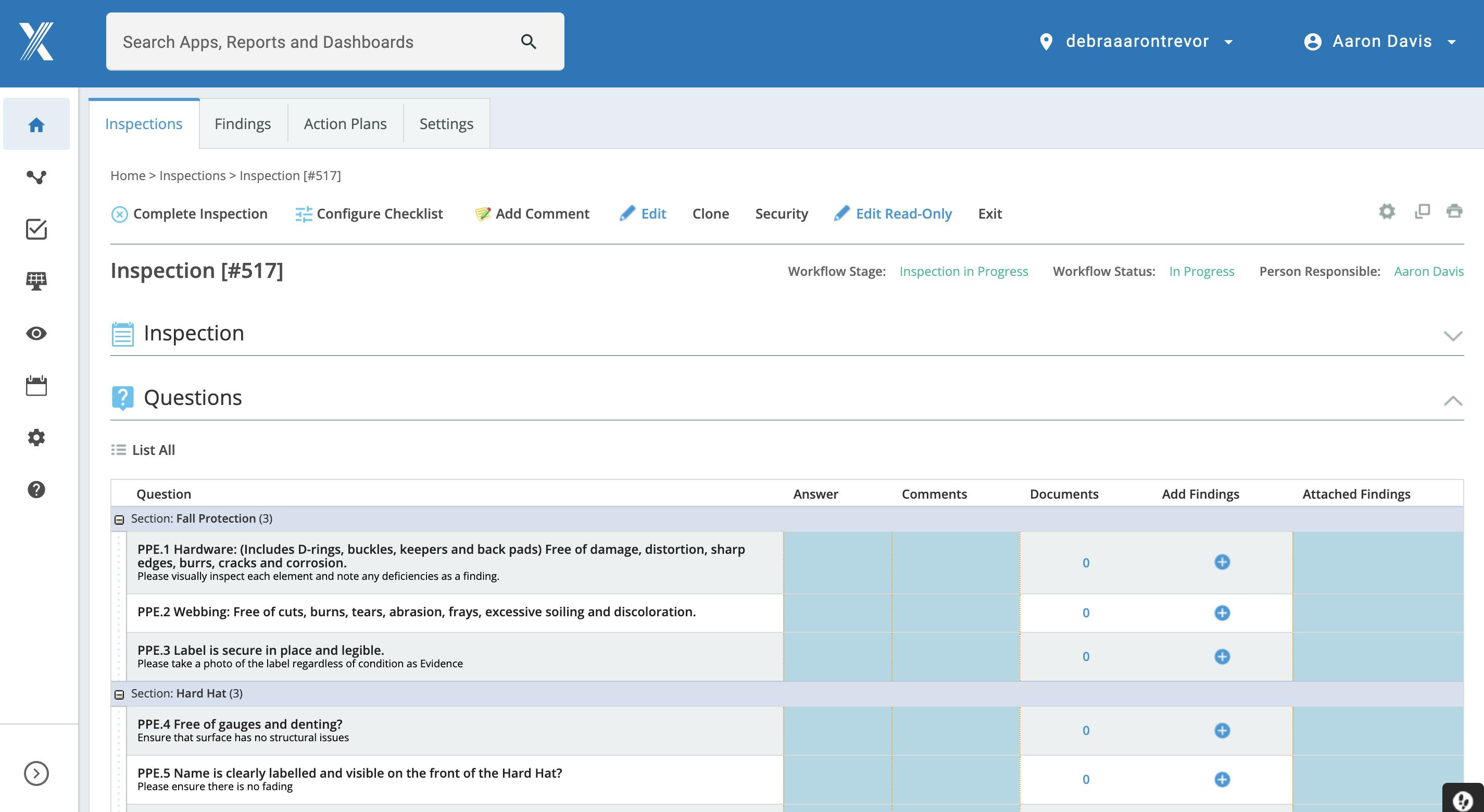Open the settings gear above the inspection toolbar
Image resolution: width=1484 pixels, height=812 pixels.
coord(1387,211)
